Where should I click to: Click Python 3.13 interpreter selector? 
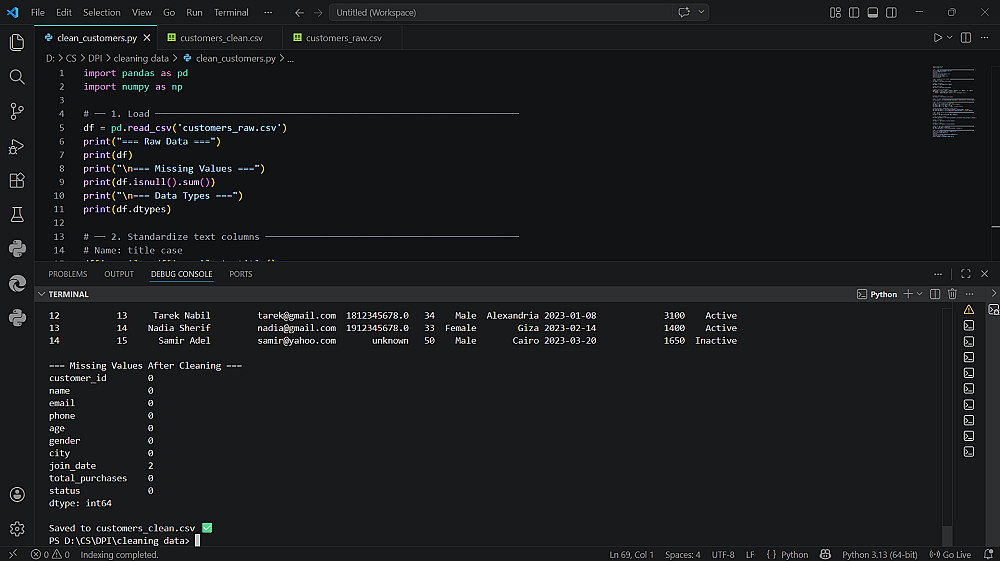(x=880, y=554)
